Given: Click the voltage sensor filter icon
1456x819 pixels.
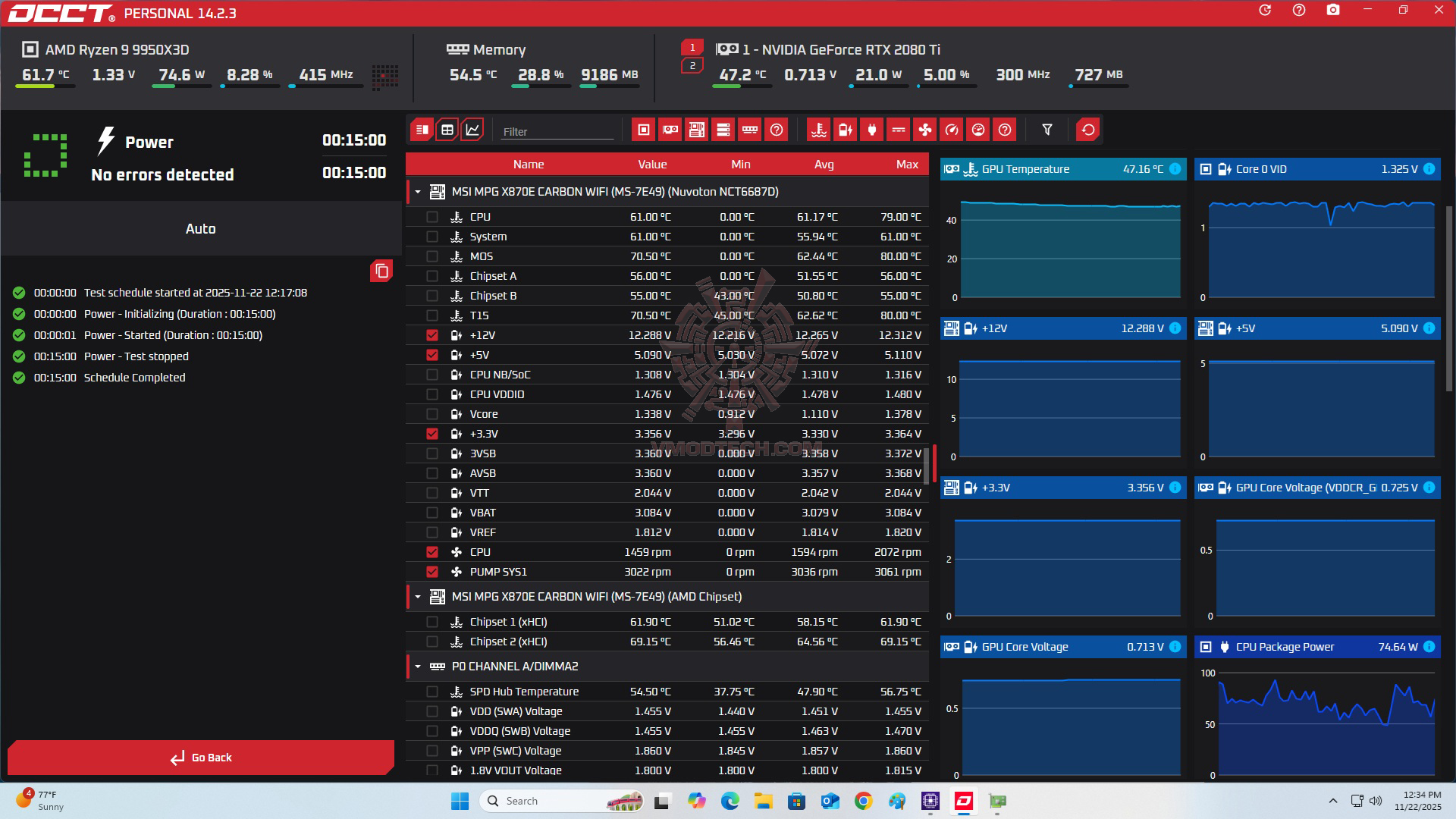Looking at the screenshot, I should pyautogui.click(x=845, y=130).
